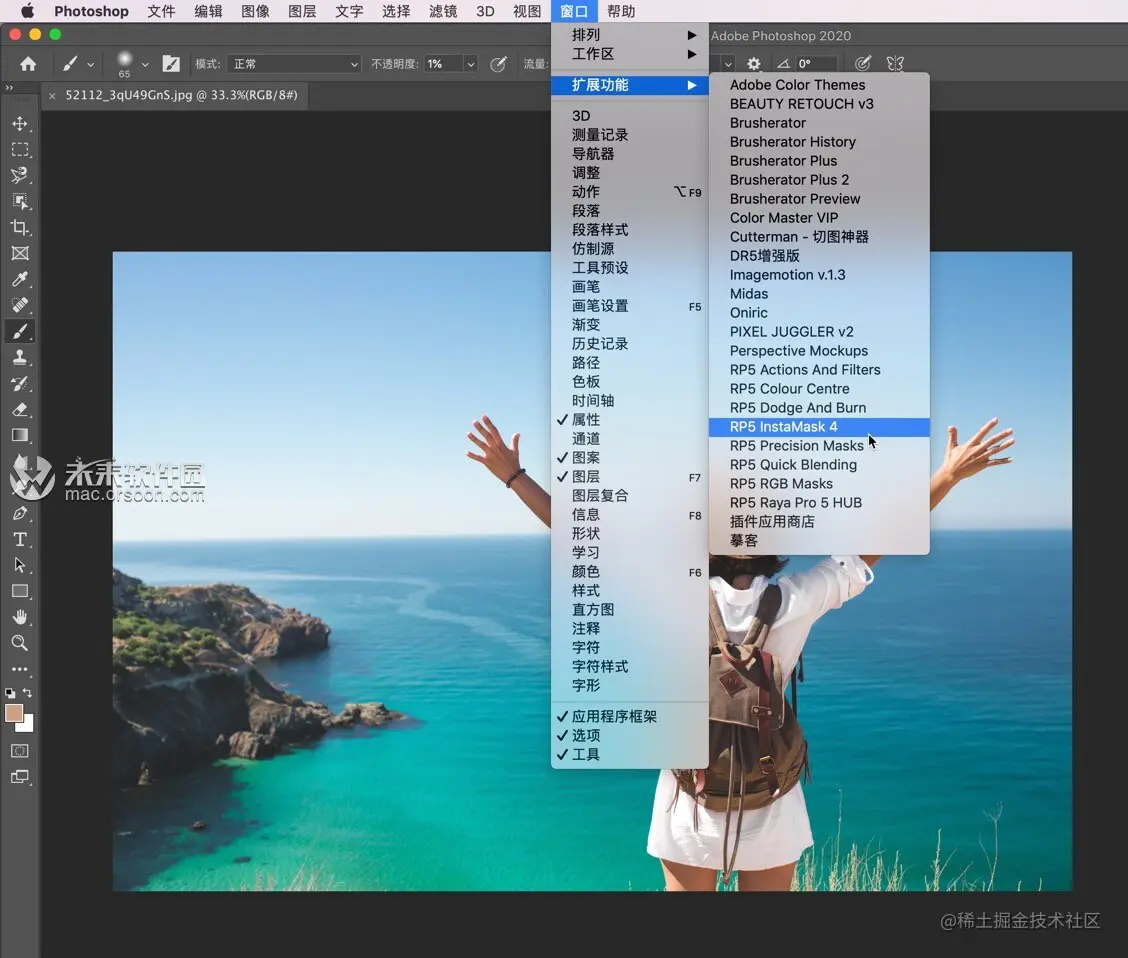Viewport: 1128px width, 958px height.
Task: Toggle pressure for size icon
Action: pos(863,64)
